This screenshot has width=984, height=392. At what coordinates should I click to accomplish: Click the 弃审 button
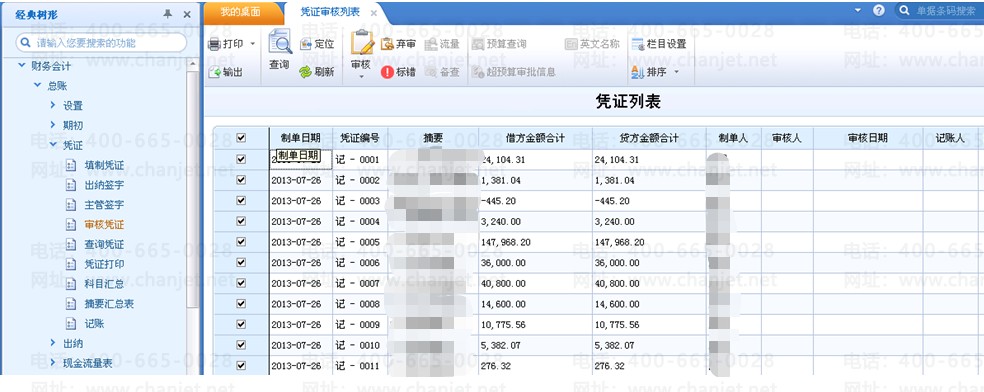(x=398, y=44)
